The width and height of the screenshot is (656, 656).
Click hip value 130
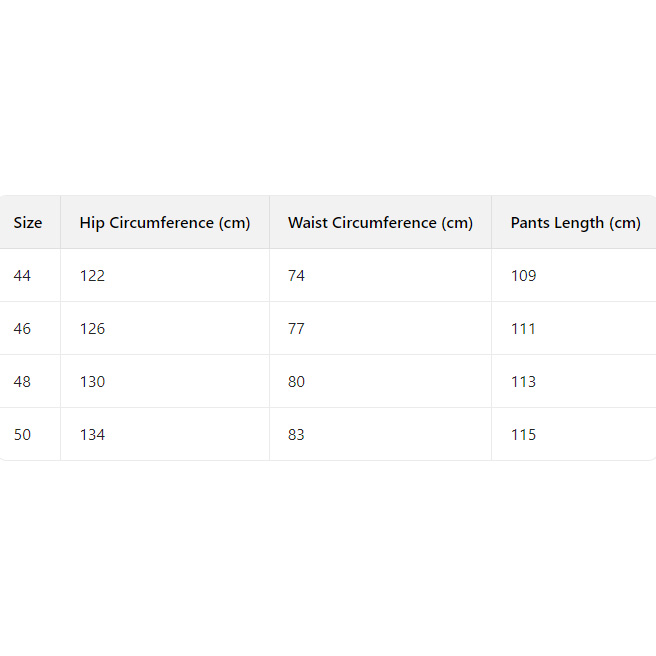coord(92,382)
